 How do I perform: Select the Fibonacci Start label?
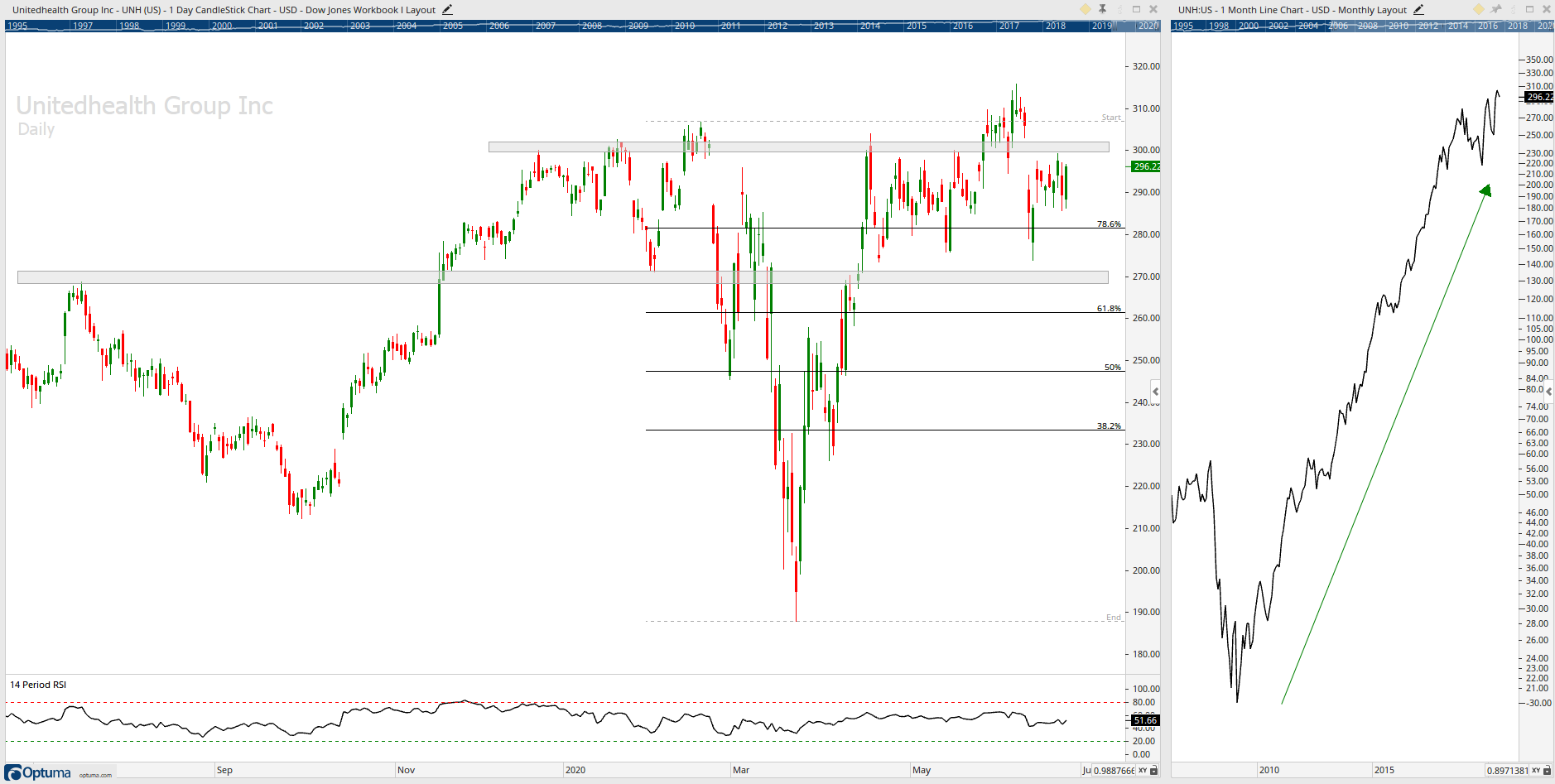pos(1111,118)
